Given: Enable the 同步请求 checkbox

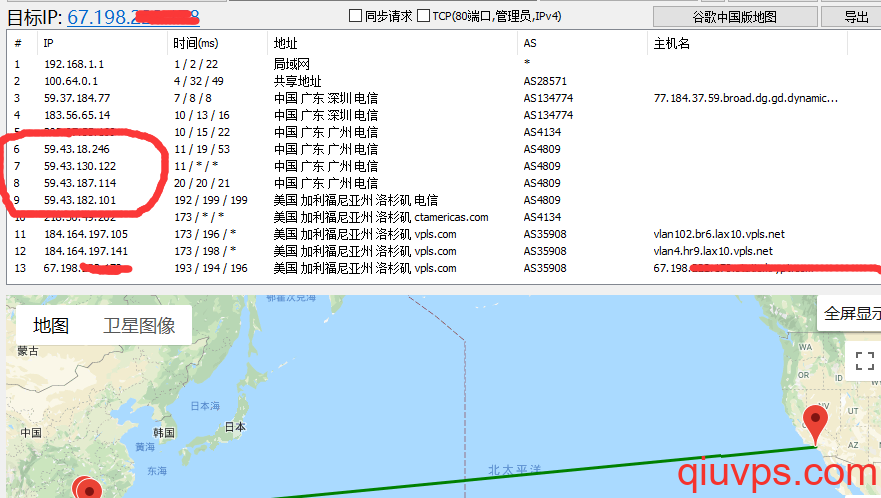Looking at the screenshot, I should coord(355,16).
